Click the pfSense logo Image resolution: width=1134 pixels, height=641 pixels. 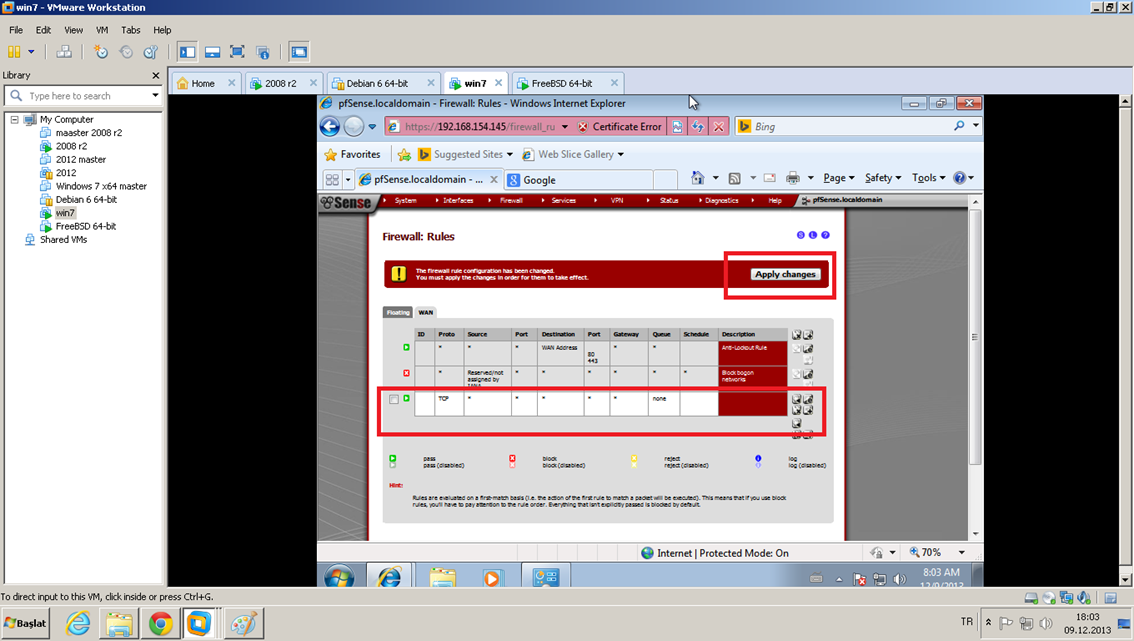coord(346,203)
